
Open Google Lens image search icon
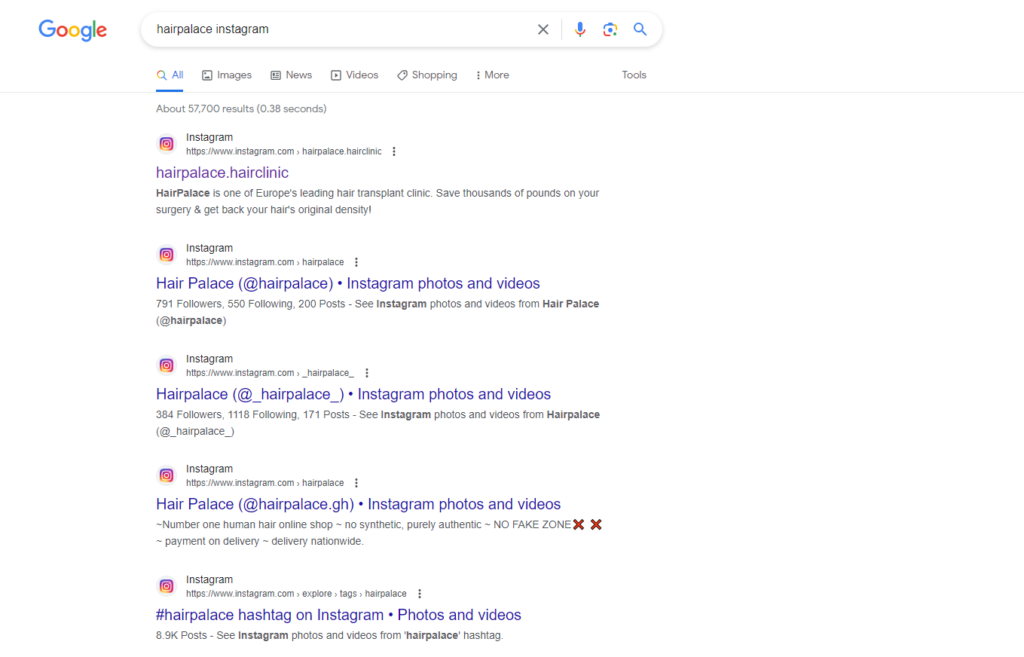[x=610, y=30]
